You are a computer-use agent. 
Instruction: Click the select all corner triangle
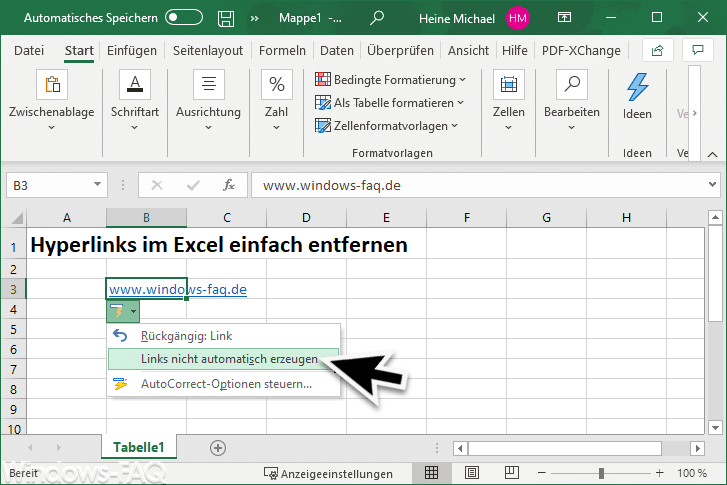tap(17, 218)
